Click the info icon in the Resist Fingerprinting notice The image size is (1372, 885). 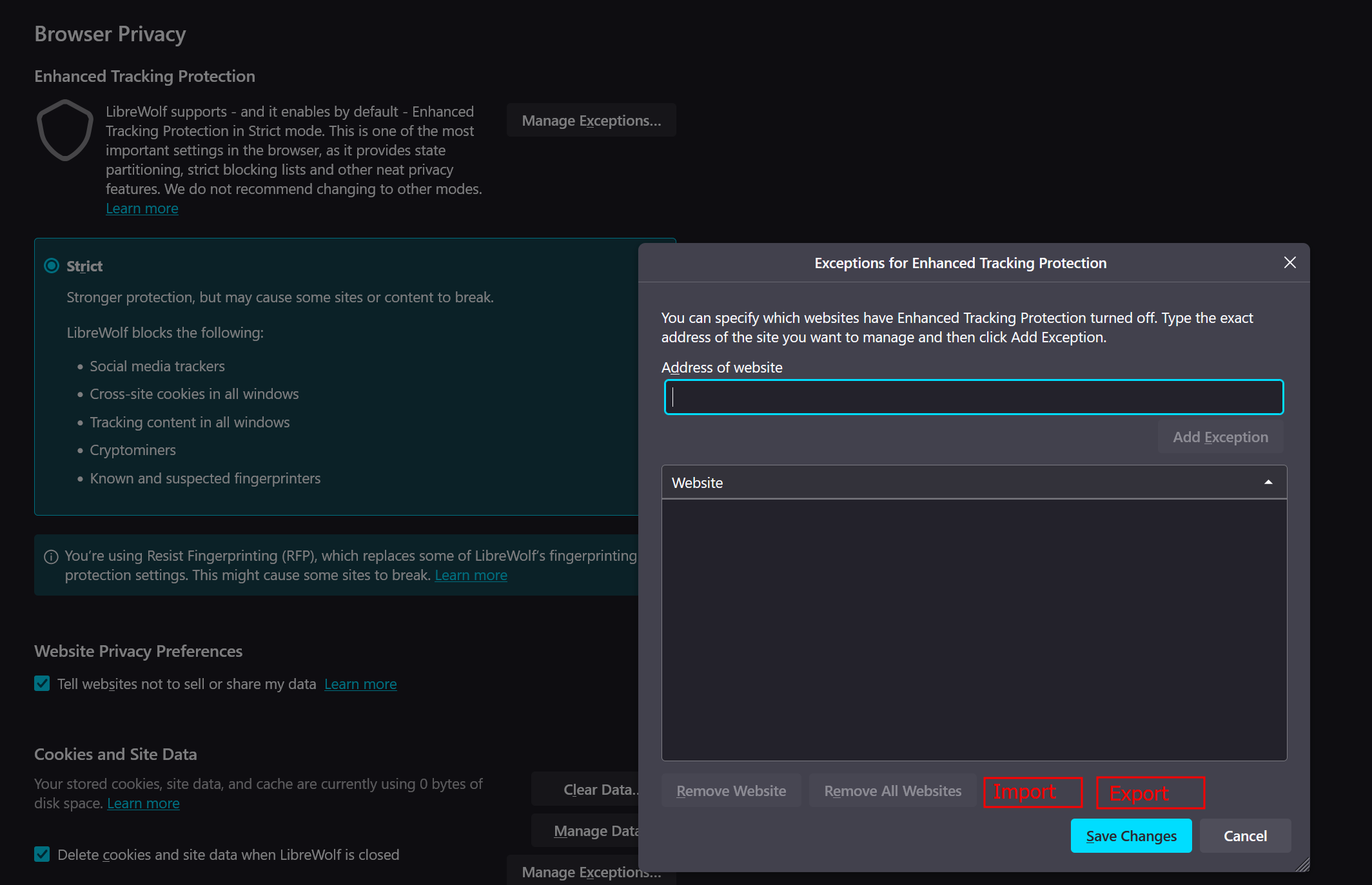click(x=51, y=557)
